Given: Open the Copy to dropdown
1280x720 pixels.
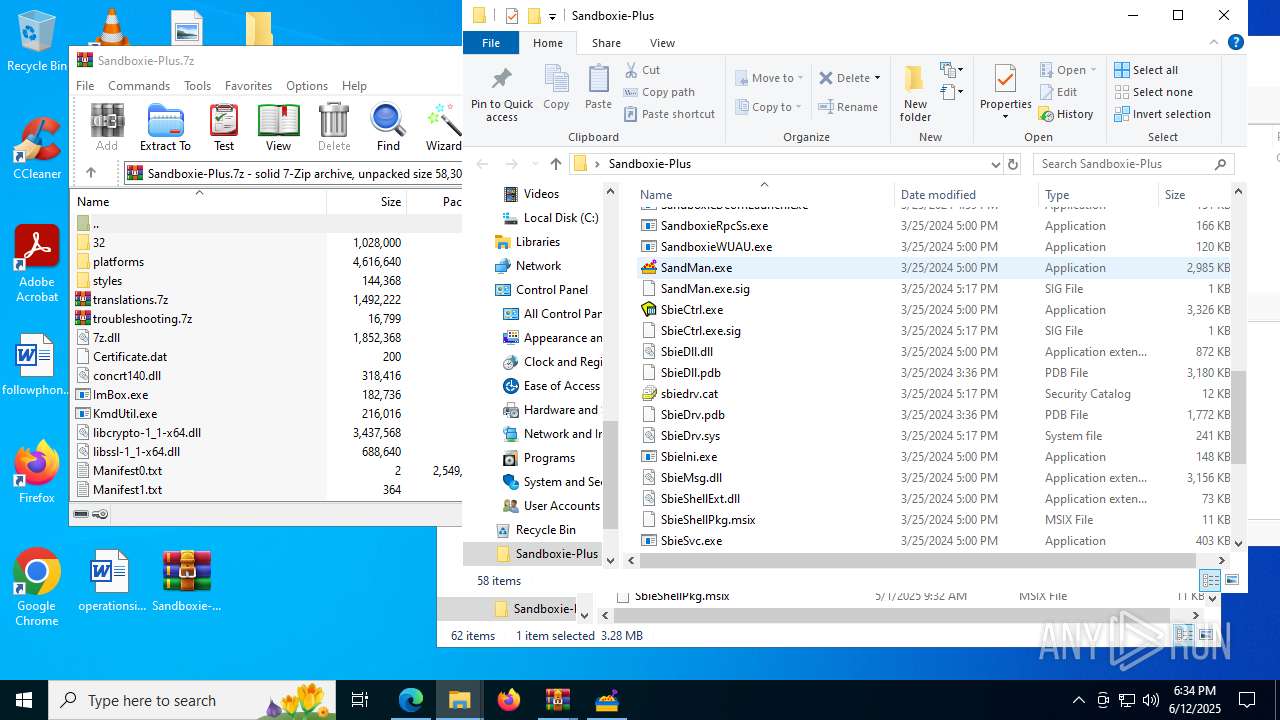Looking at the screenshot, I should 769,107.
